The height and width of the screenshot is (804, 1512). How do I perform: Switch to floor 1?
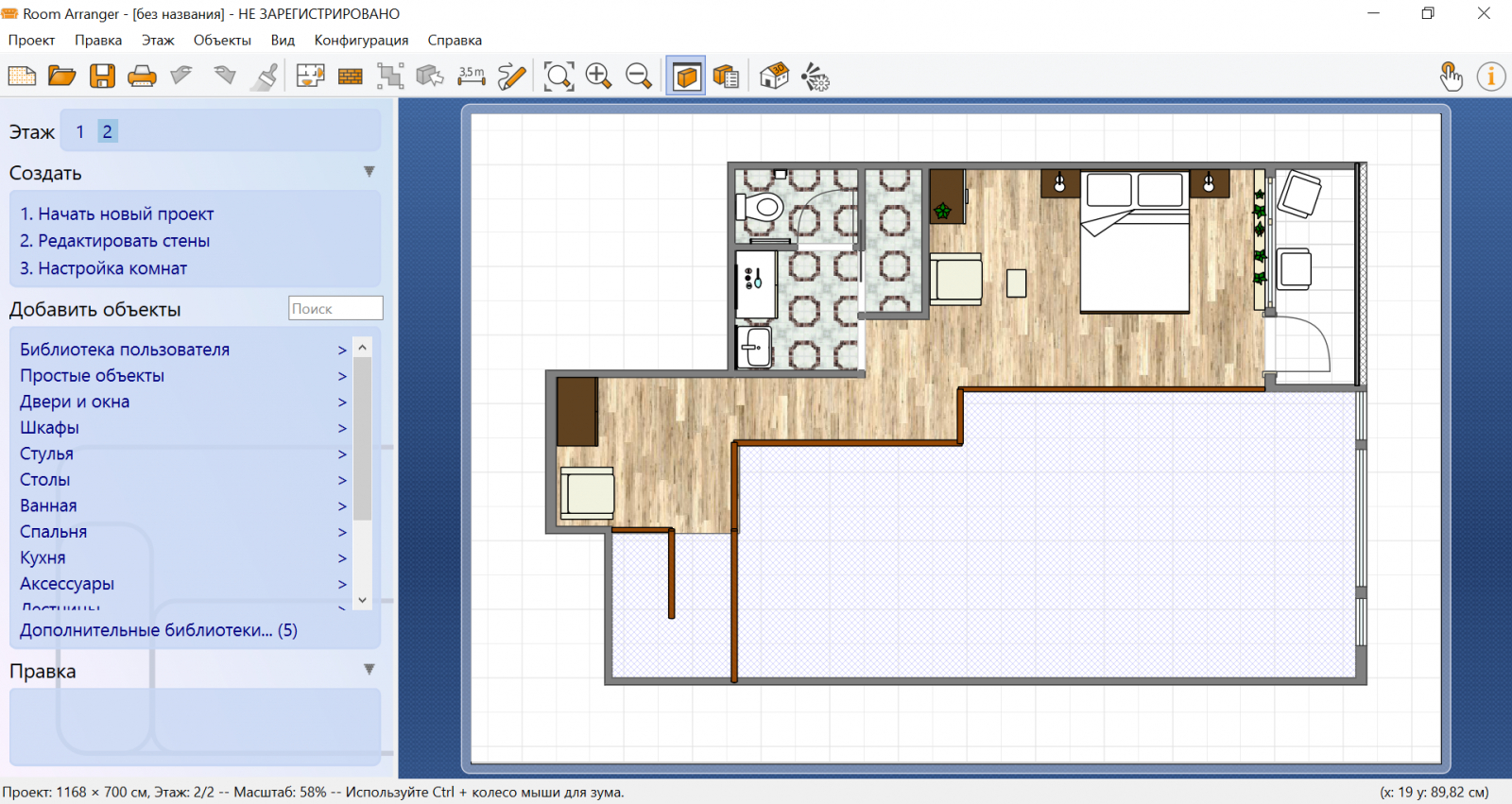click(x=80, y=132)
